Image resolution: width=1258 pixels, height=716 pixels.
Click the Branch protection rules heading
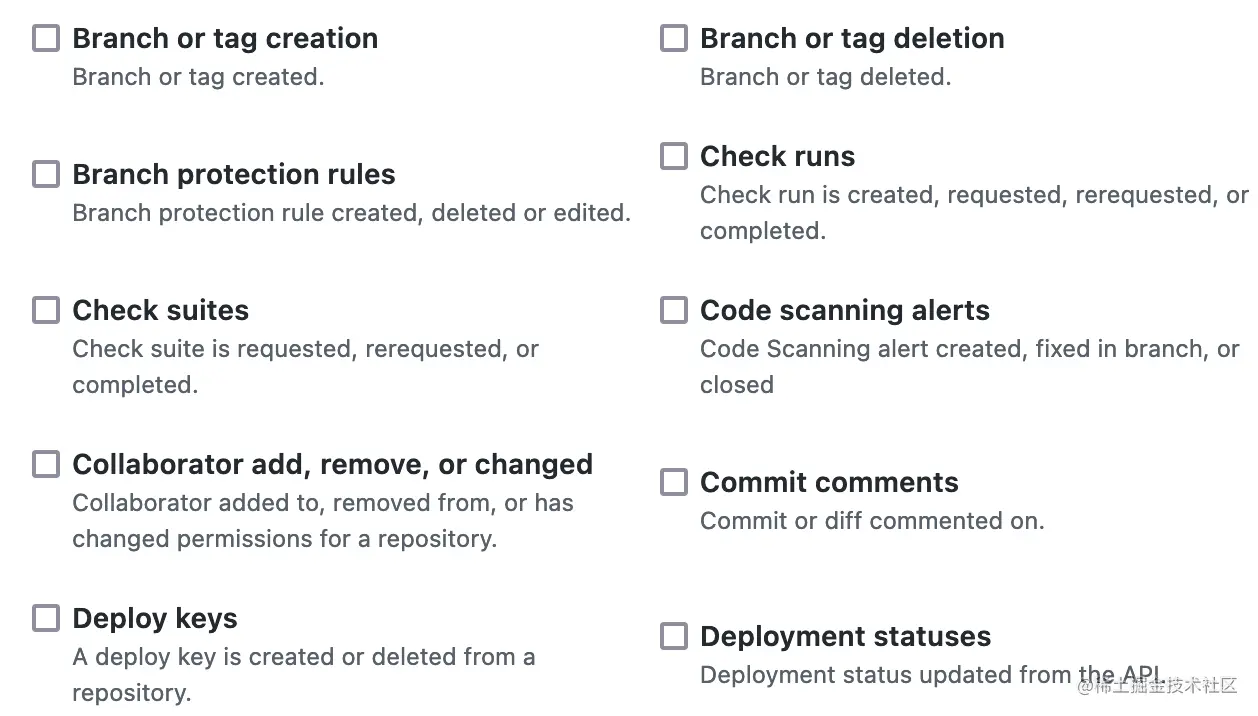tap(234, 174)
